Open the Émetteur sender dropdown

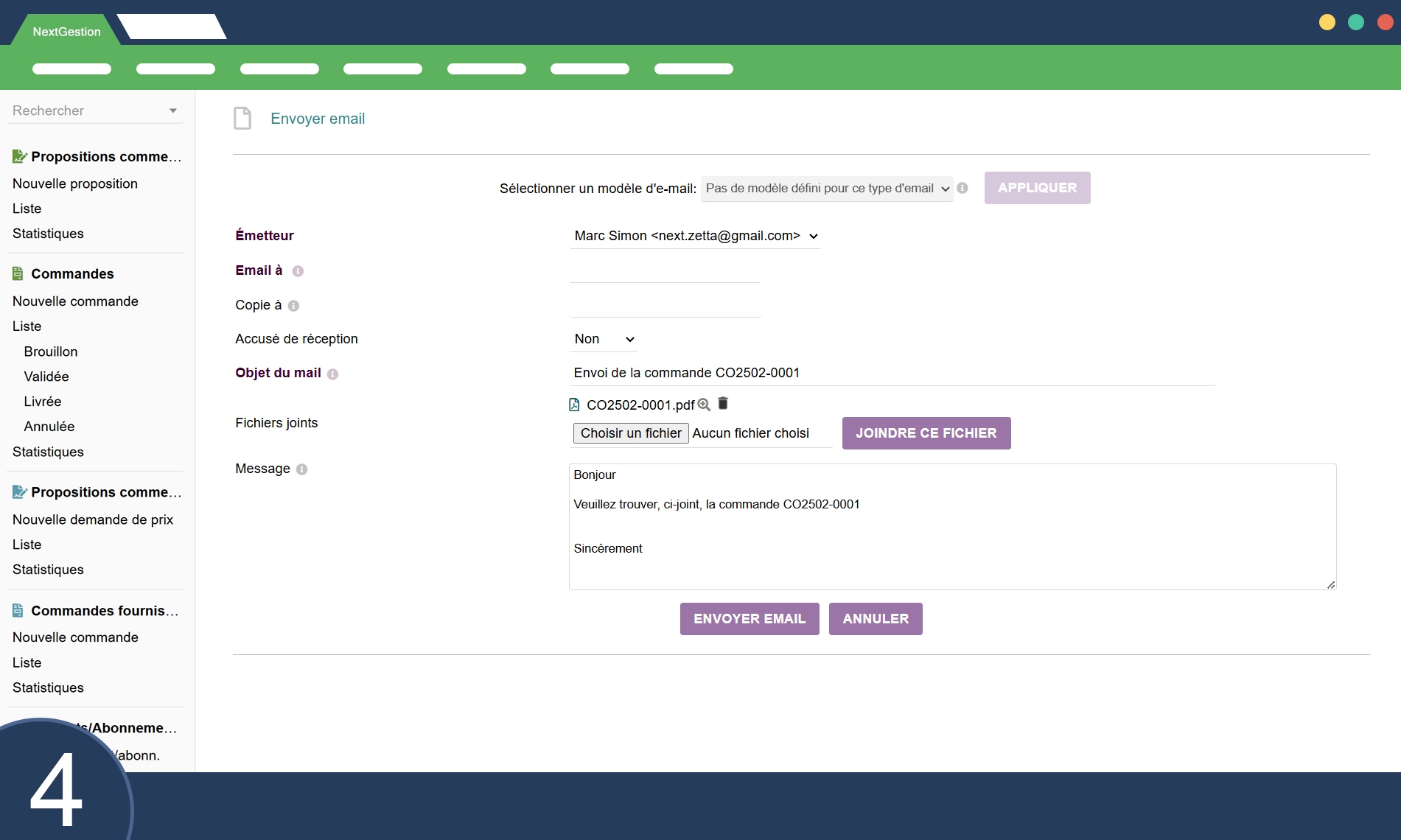[695, 236]
